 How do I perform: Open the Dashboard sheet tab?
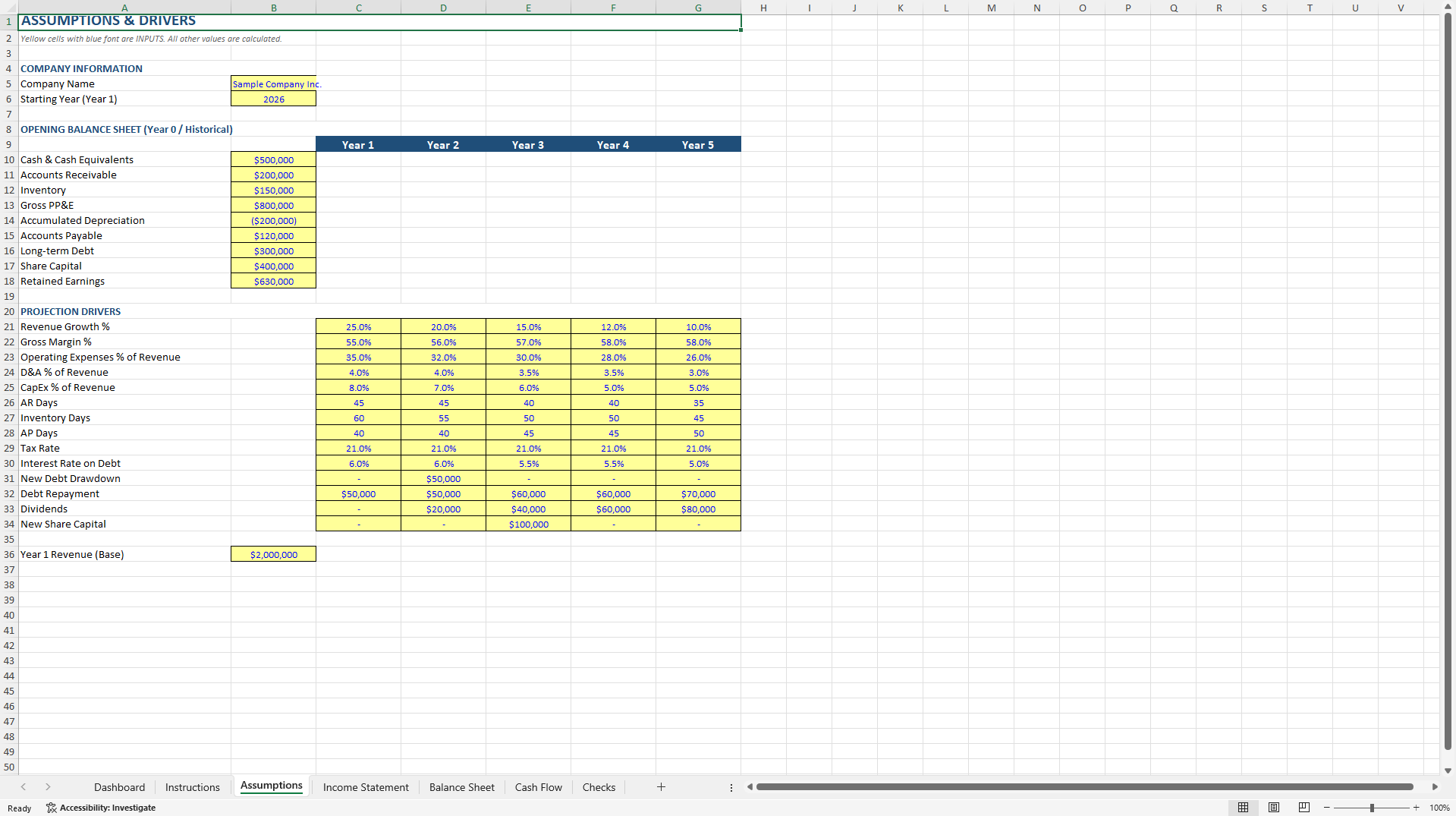pos(119,787)
